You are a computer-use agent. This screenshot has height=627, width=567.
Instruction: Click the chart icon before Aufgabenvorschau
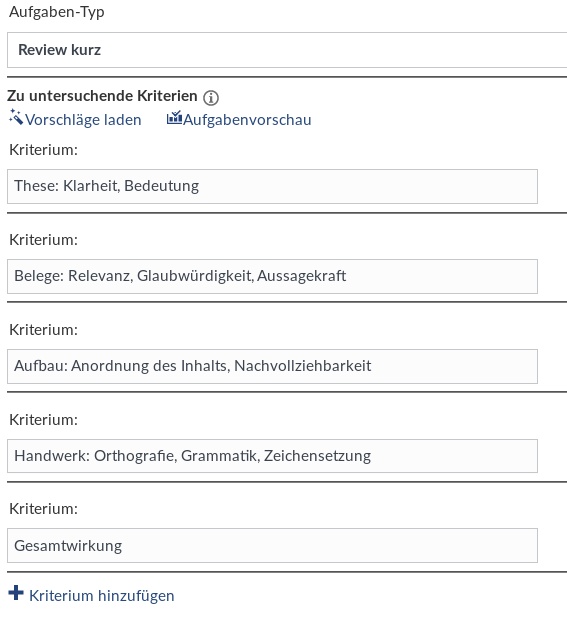click(174, 117)
